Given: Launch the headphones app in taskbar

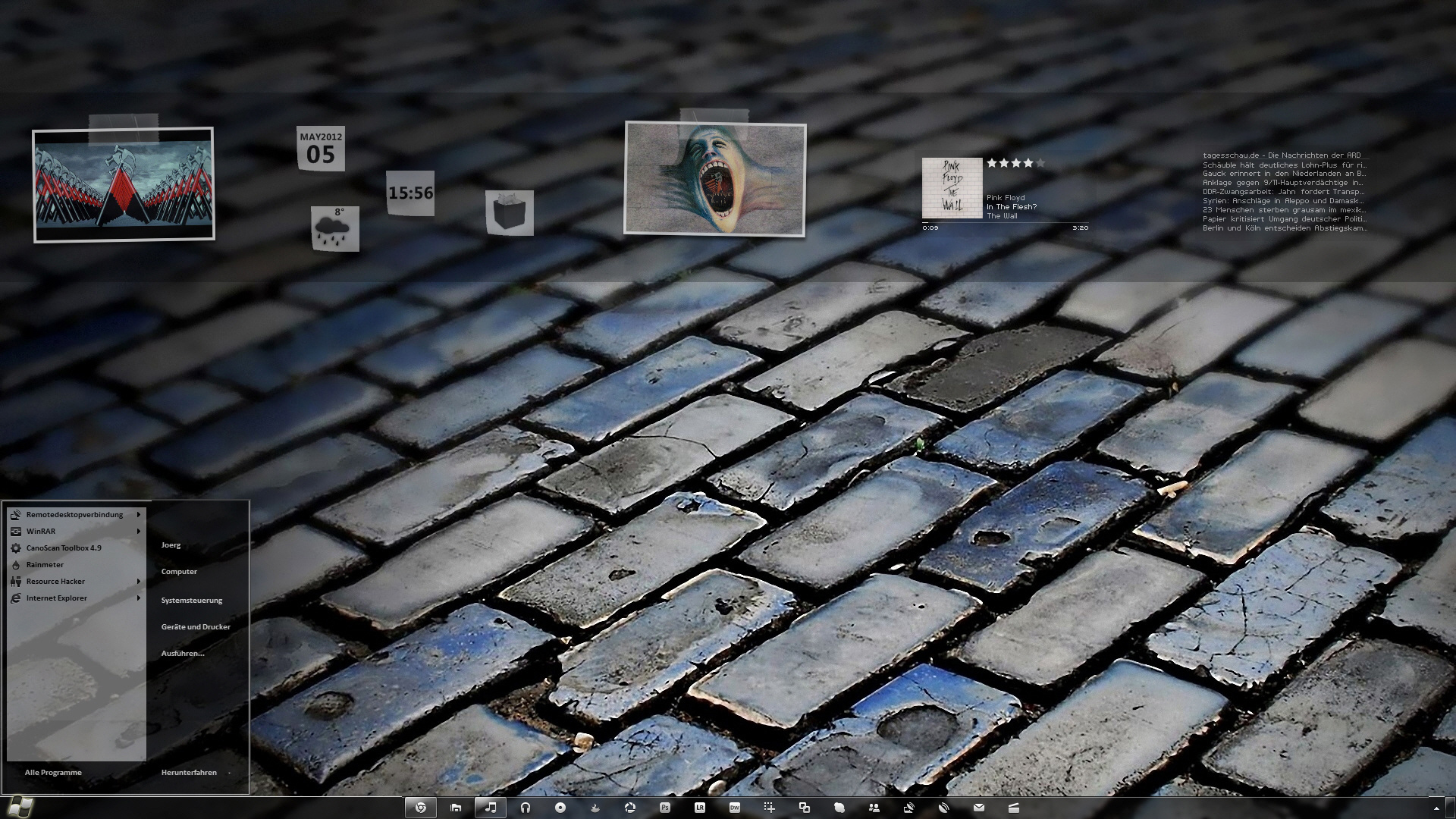Looking at the screenshot, I should point(526,808).
